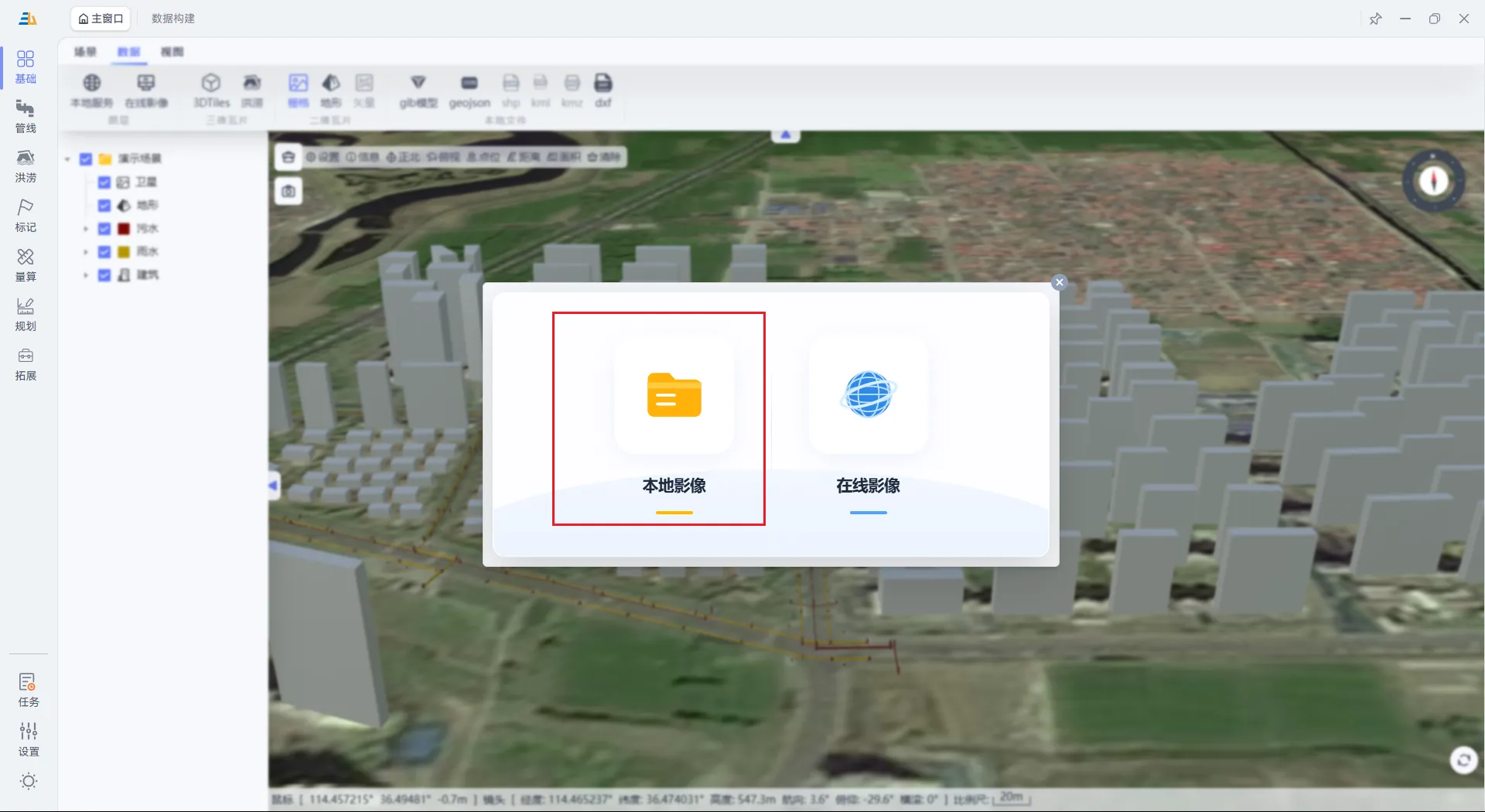The width and height of the screenshot is (1485, 812).
Task: Open the 洪涝 flood sidebar section
Action: (x=26, y=166)
